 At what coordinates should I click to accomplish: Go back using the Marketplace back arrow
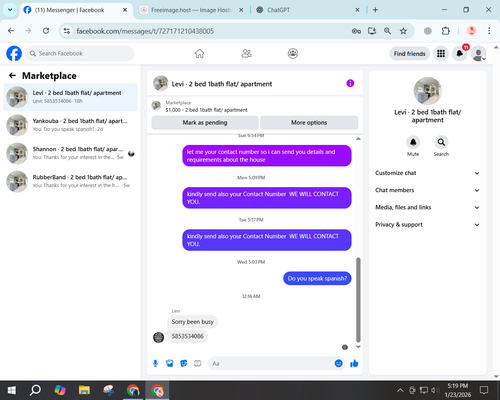[12, 76]
